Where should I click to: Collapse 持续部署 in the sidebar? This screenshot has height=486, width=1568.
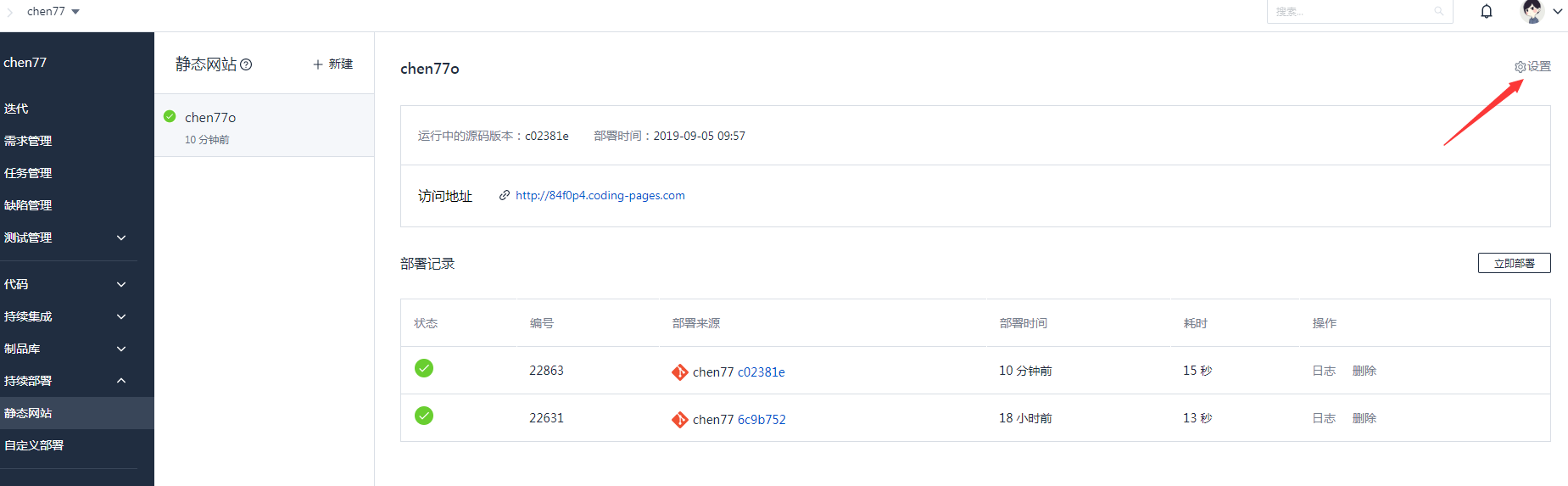(121, 381)
